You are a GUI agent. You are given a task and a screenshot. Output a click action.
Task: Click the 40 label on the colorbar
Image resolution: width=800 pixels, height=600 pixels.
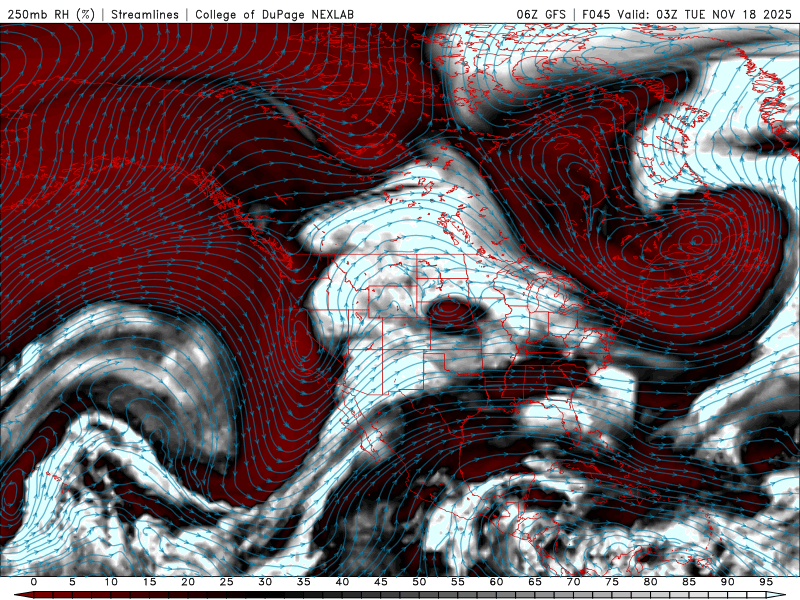[x=342, y=582]
